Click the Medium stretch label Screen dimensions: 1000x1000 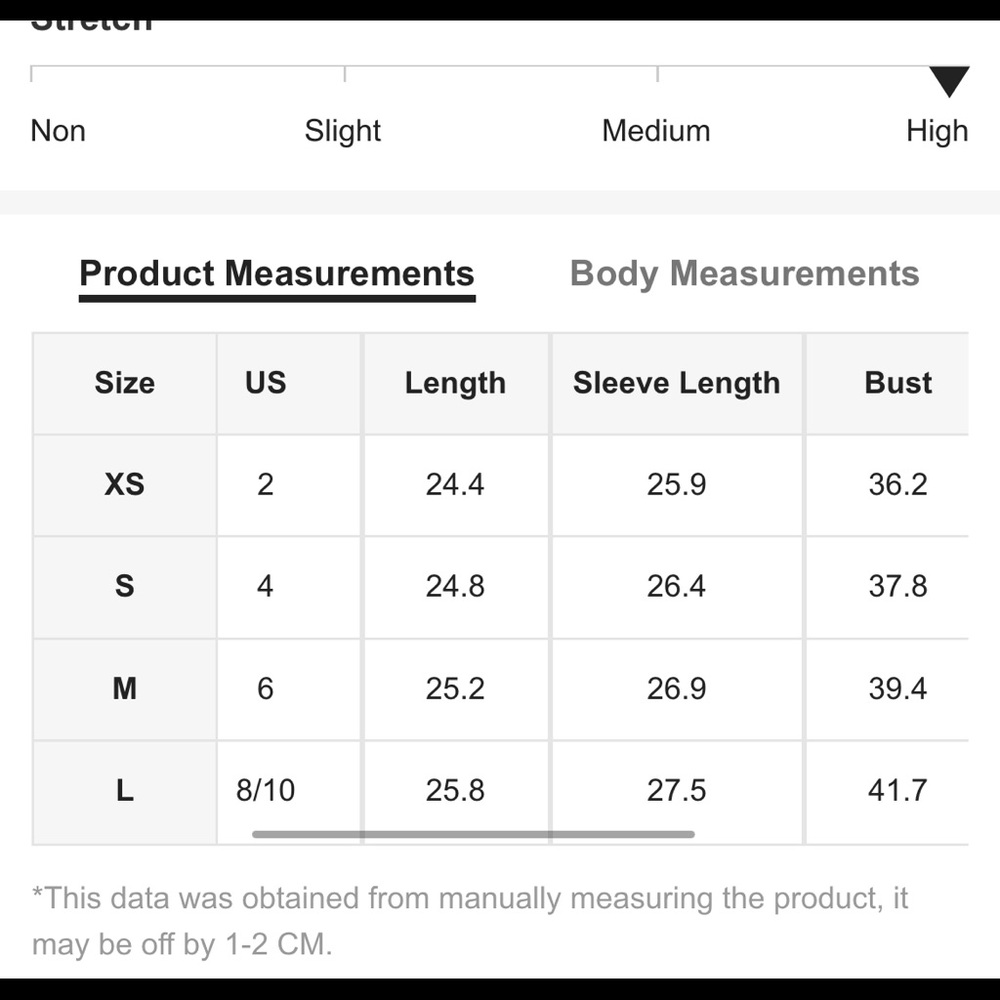click(656, 131)
